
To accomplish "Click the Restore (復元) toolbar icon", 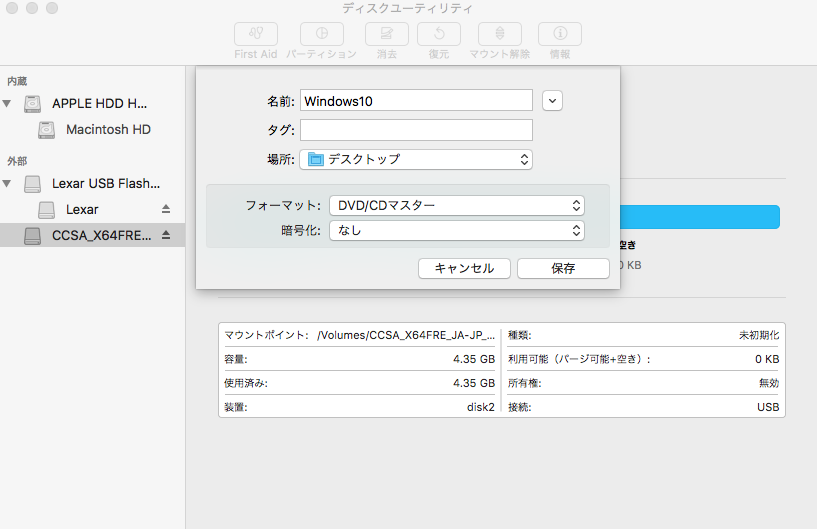I will pyautogui.click(x=439, y=34).
